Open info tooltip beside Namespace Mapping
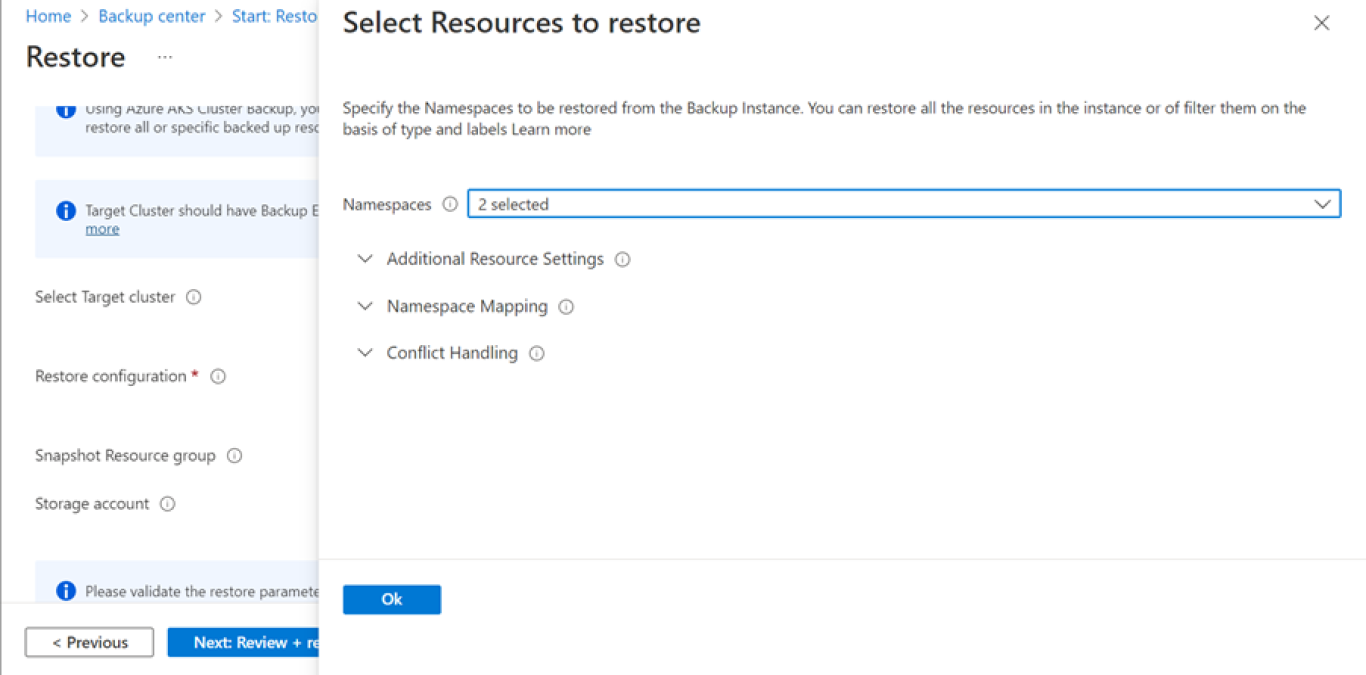Screen dimensions: 1366x675 (566, 306)
